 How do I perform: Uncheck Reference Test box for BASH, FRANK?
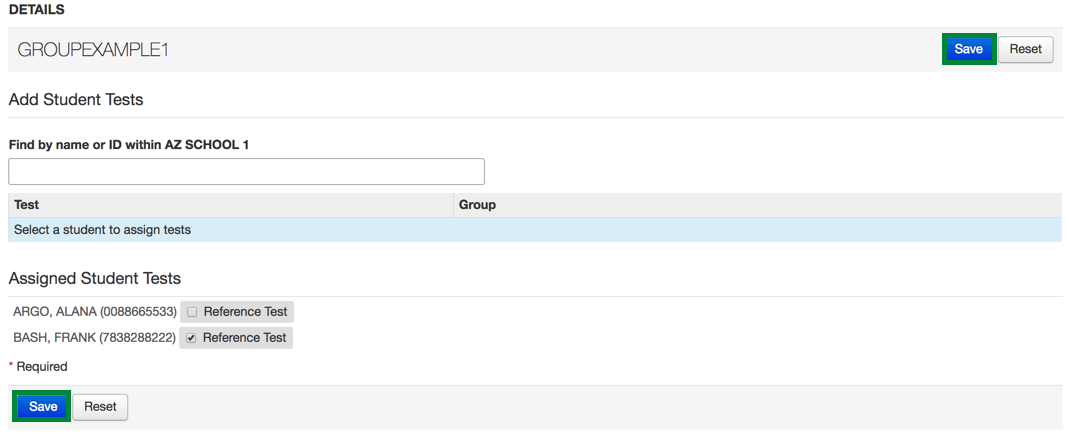coord(192,338)
